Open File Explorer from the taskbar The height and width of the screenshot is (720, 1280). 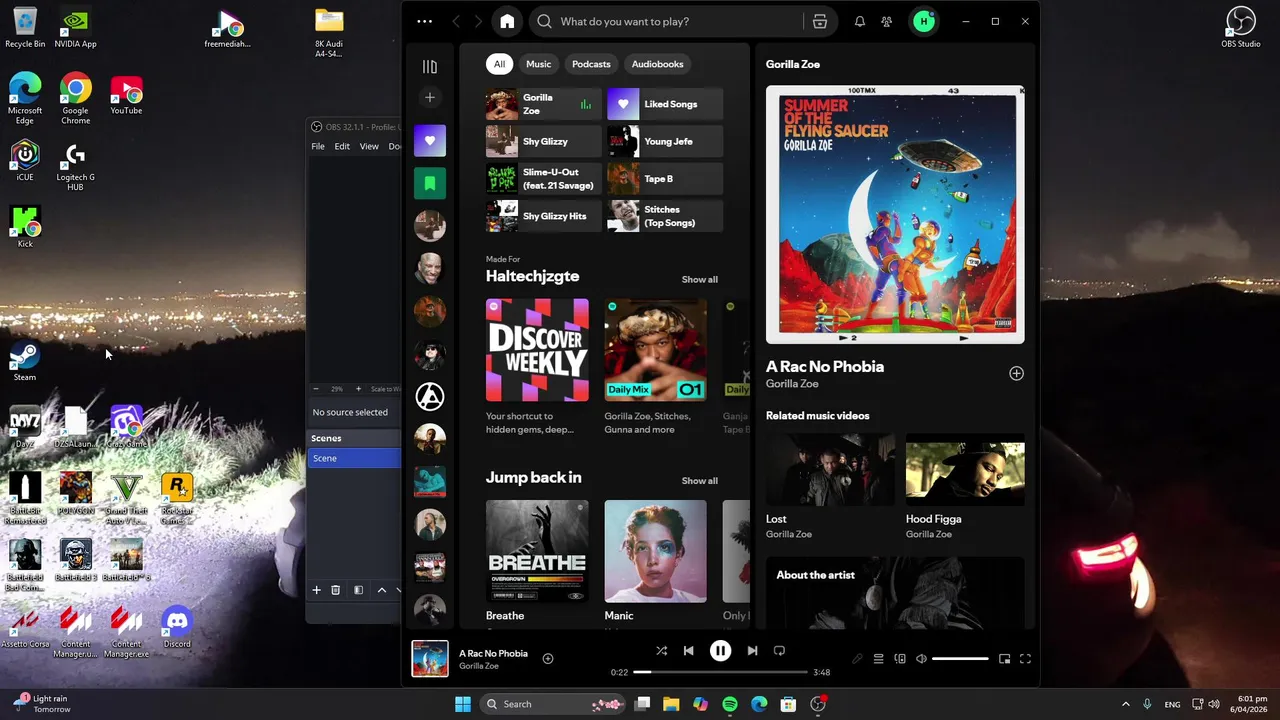[671, 704]
